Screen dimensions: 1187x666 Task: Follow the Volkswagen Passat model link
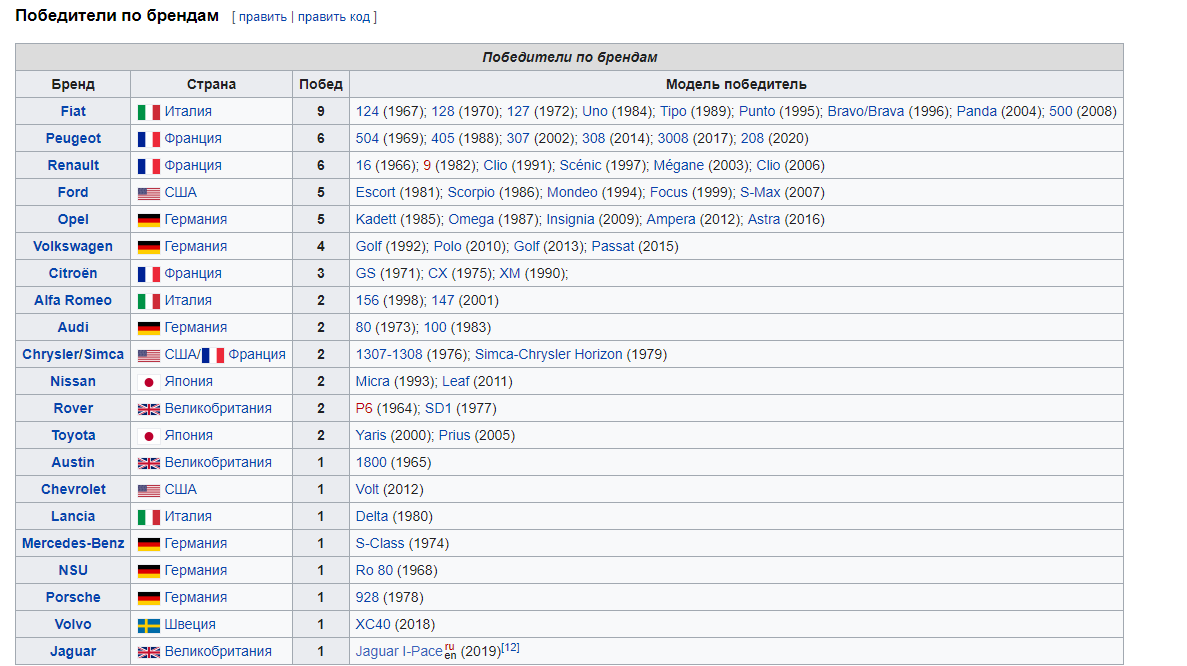pyautogui.click(x=612, y=246)
